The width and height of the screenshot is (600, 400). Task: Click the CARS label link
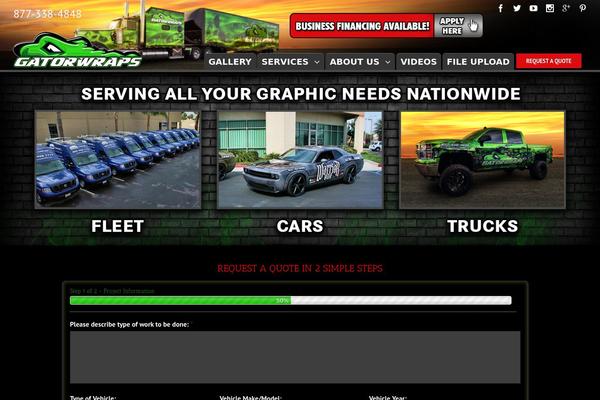coord(300,226)
